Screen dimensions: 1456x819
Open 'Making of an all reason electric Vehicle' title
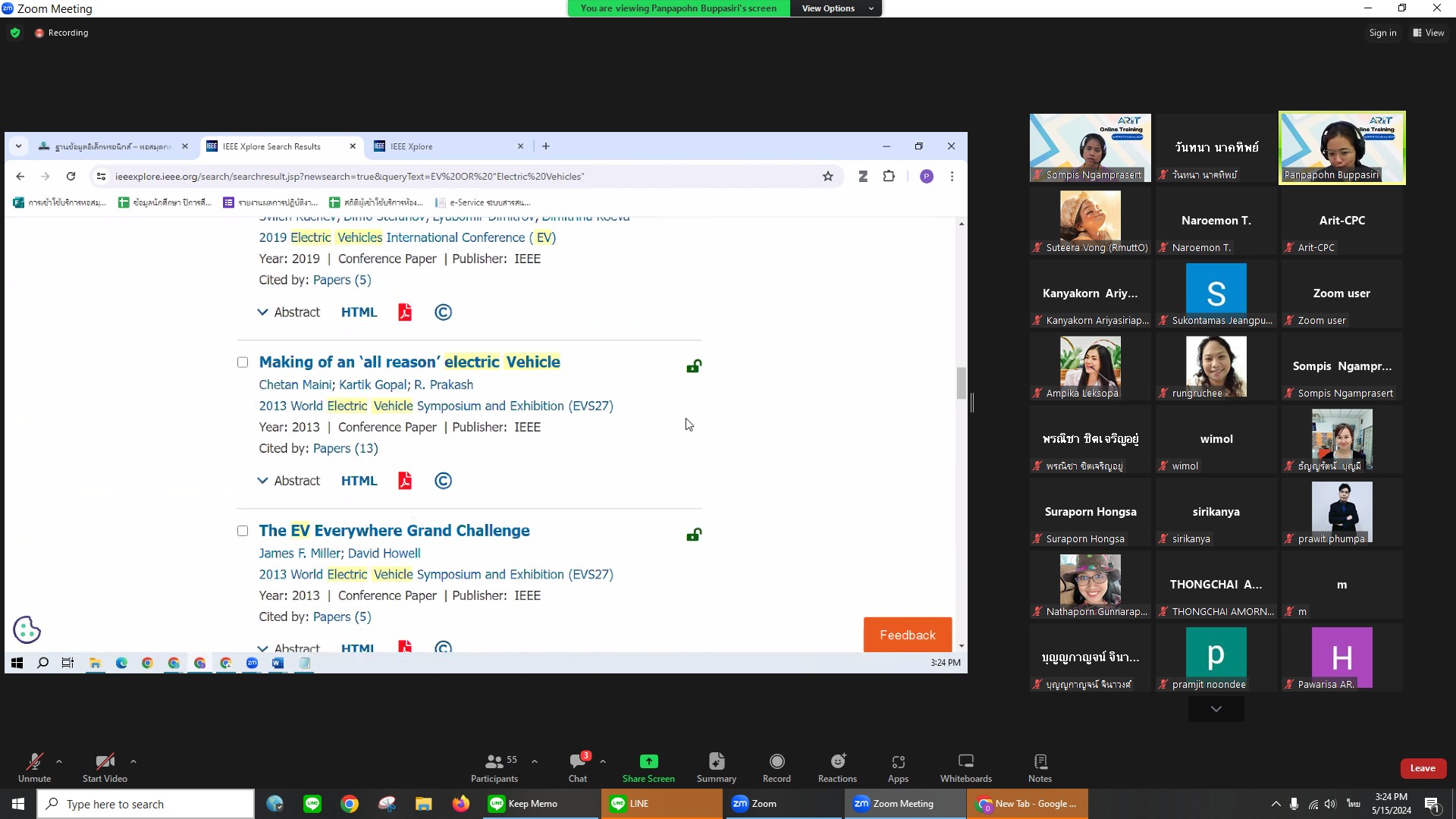tap(409, 362)
